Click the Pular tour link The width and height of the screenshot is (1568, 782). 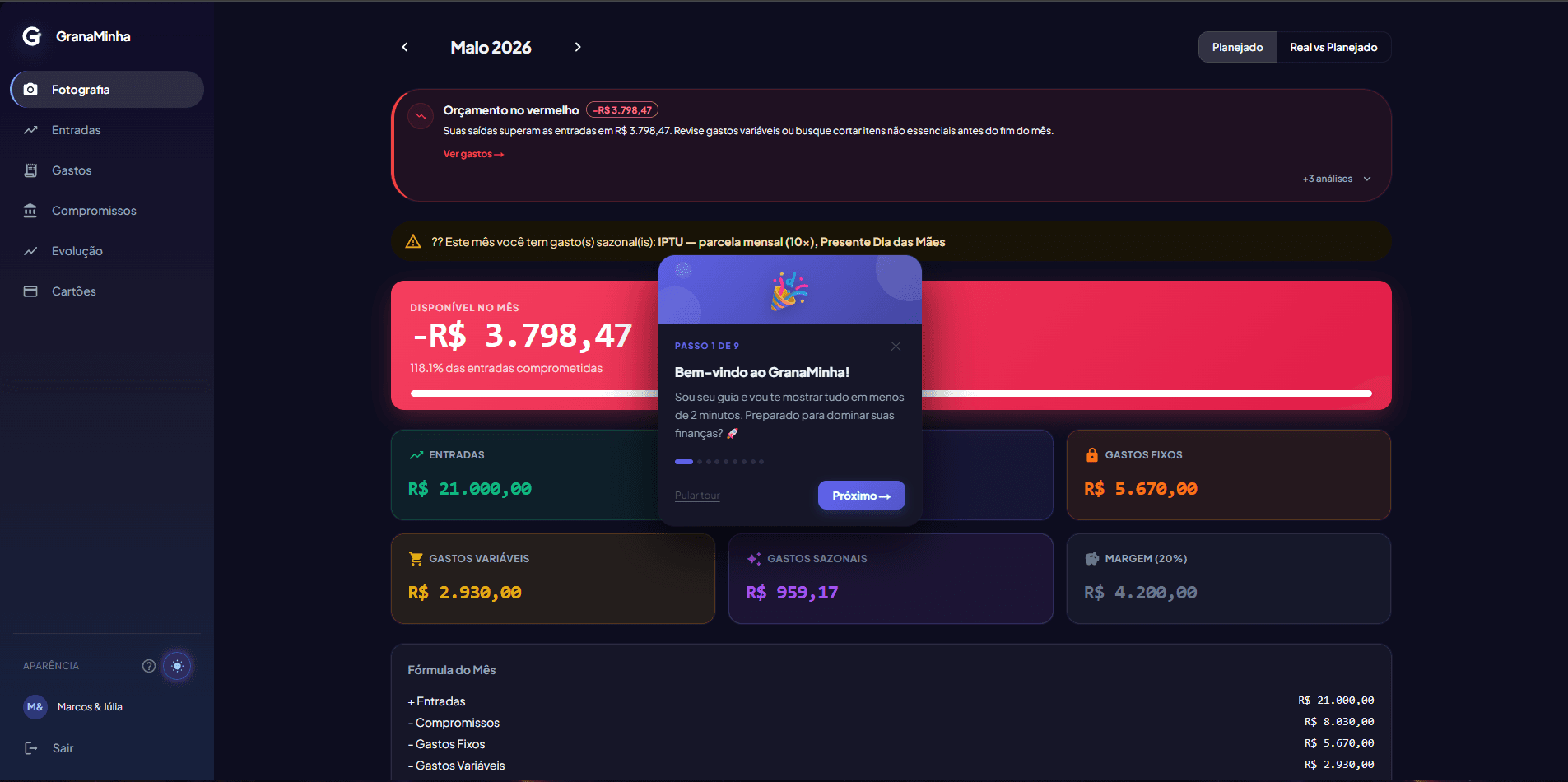click(x=697, y=496)
